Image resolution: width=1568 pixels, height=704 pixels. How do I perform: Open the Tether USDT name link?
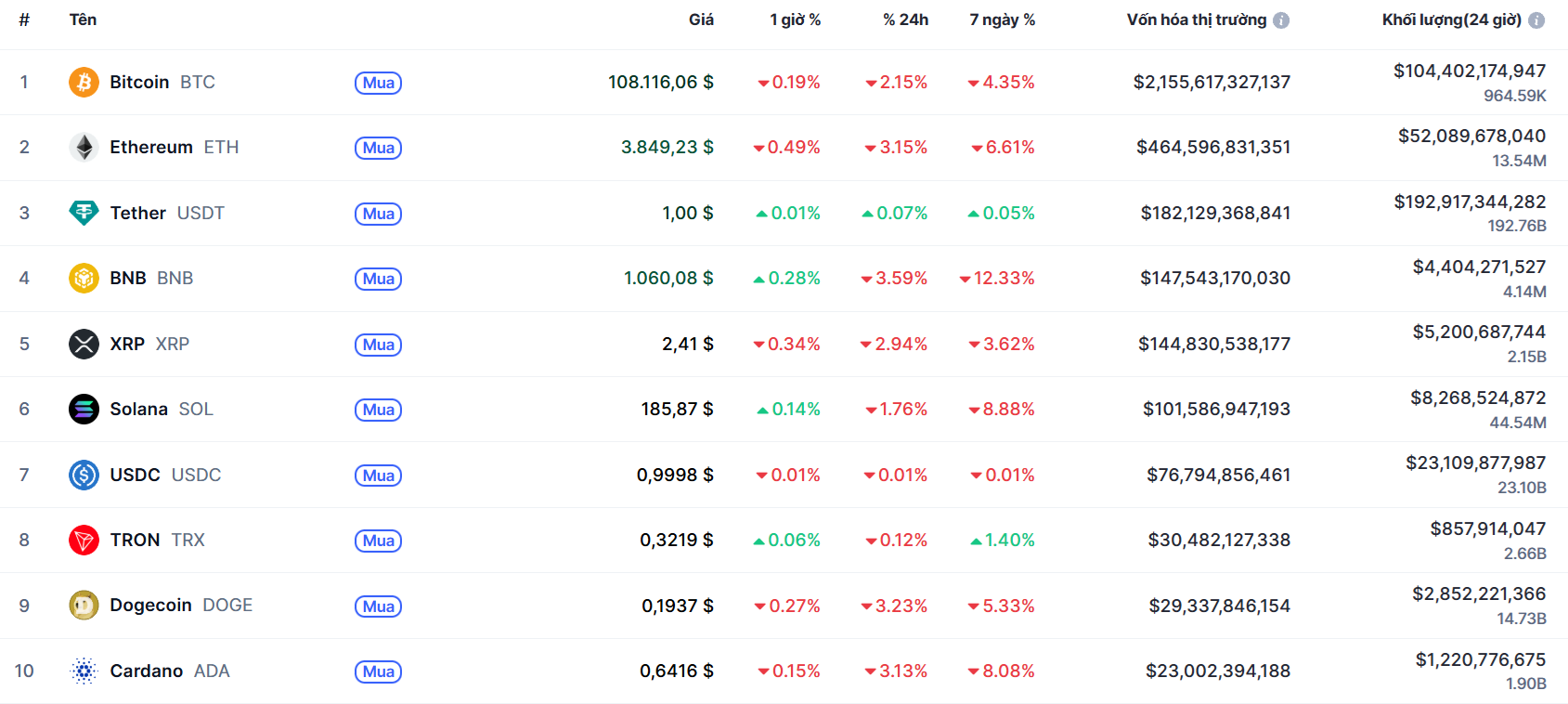(x=167, y=213)
